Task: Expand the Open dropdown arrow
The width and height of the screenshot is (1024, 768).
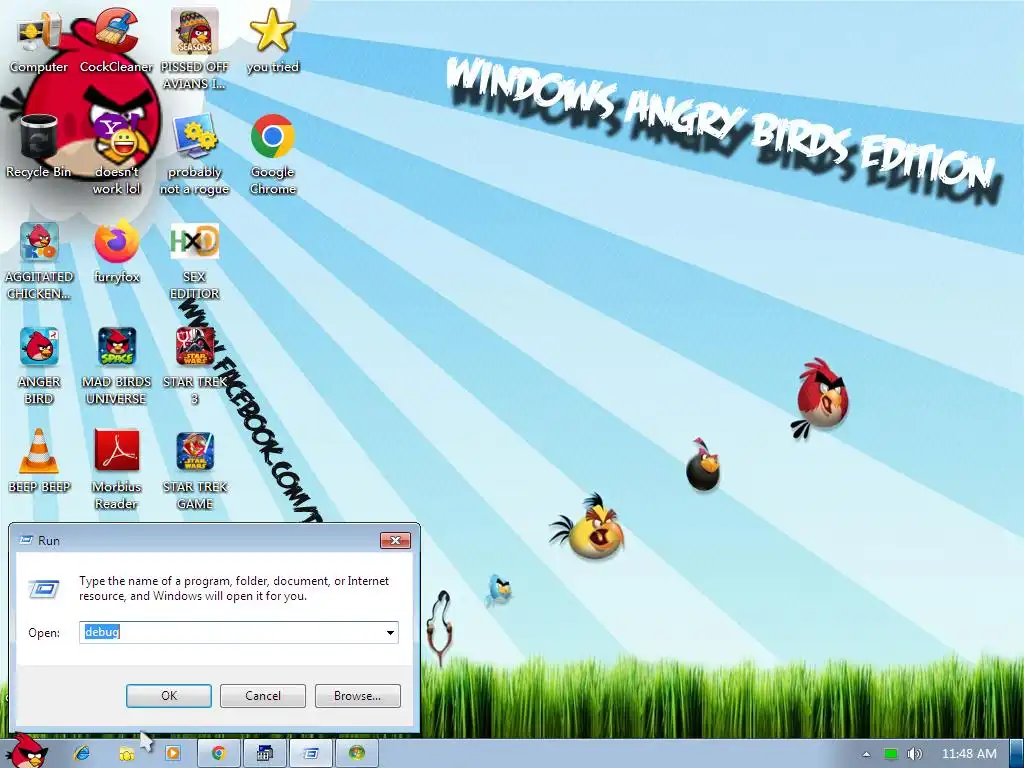Action: (390, 632)
